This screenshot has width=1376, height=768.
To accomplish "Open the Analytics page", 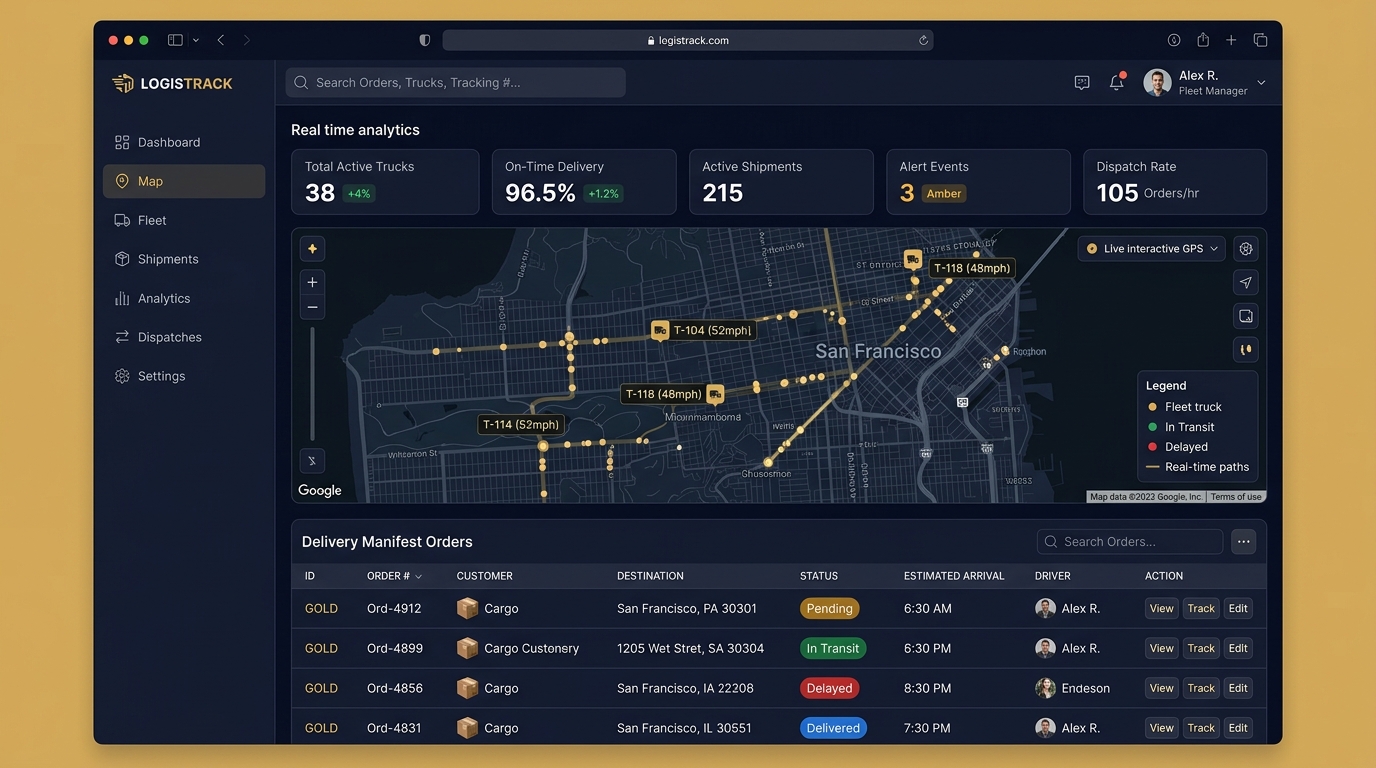I will [184, 298].
